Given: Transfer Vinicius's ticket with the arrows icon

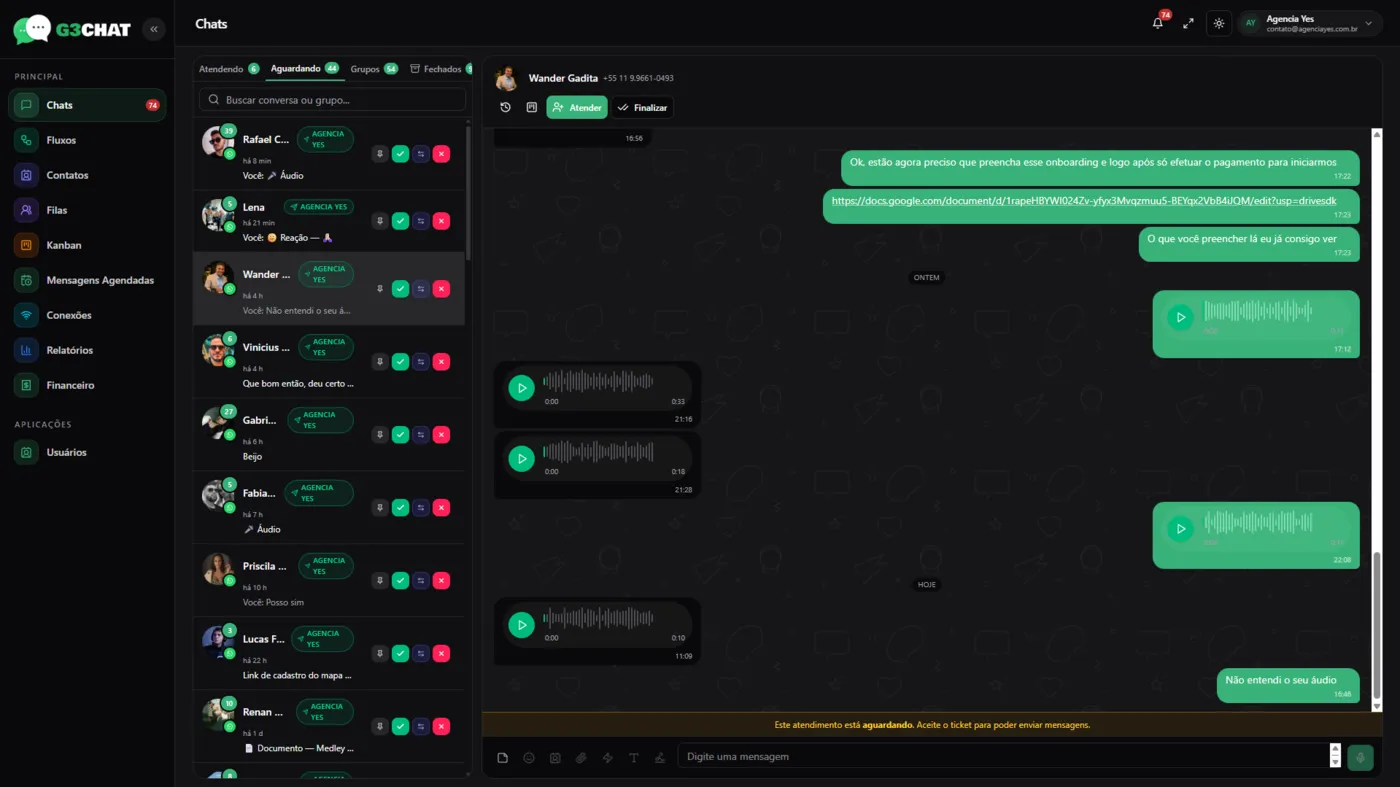Looking at the screenshot, I should pos(421,362).
